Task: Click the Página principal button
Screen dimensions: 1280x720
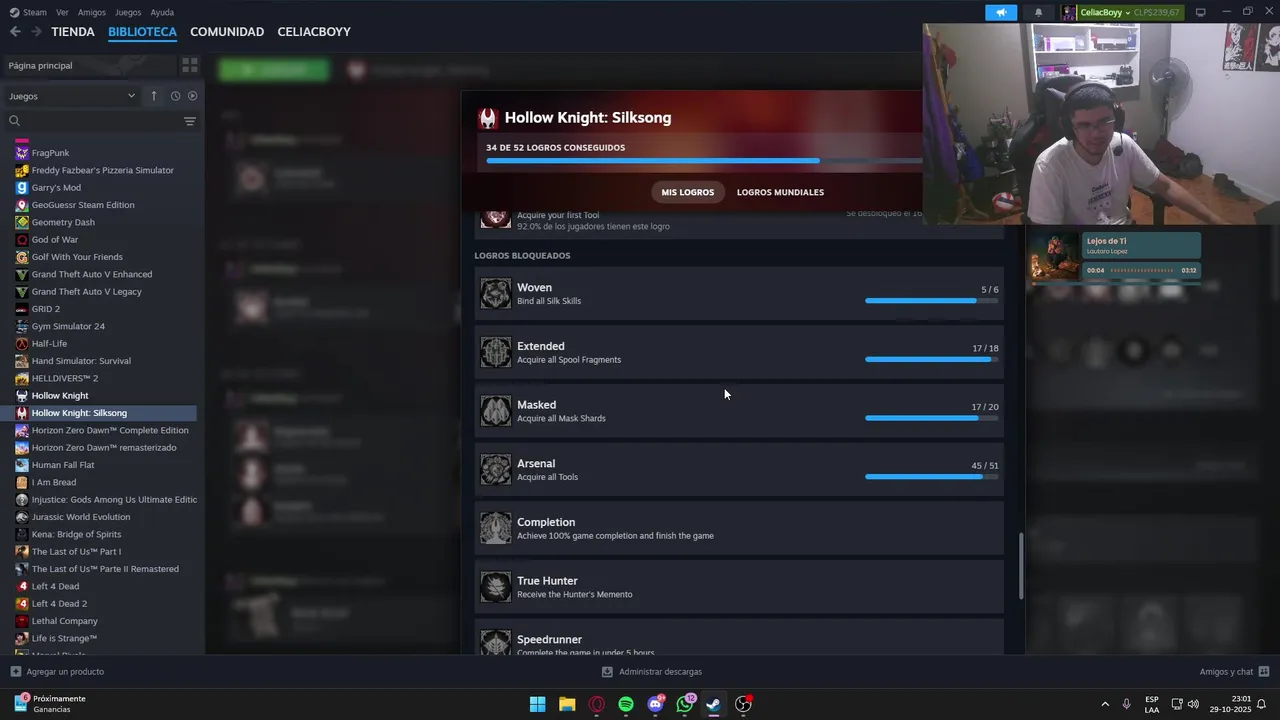Action: point(88,65)
